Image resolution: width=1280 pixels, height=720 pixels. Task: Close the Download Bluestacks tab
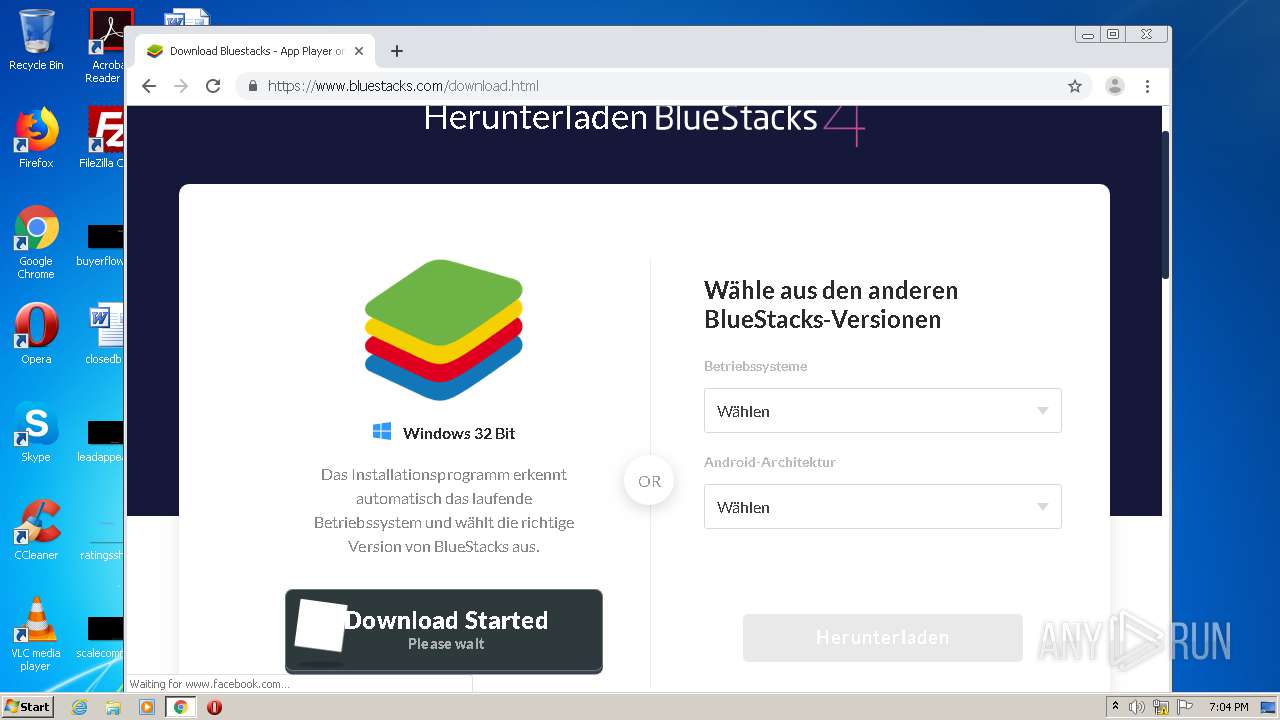[359, 51]
